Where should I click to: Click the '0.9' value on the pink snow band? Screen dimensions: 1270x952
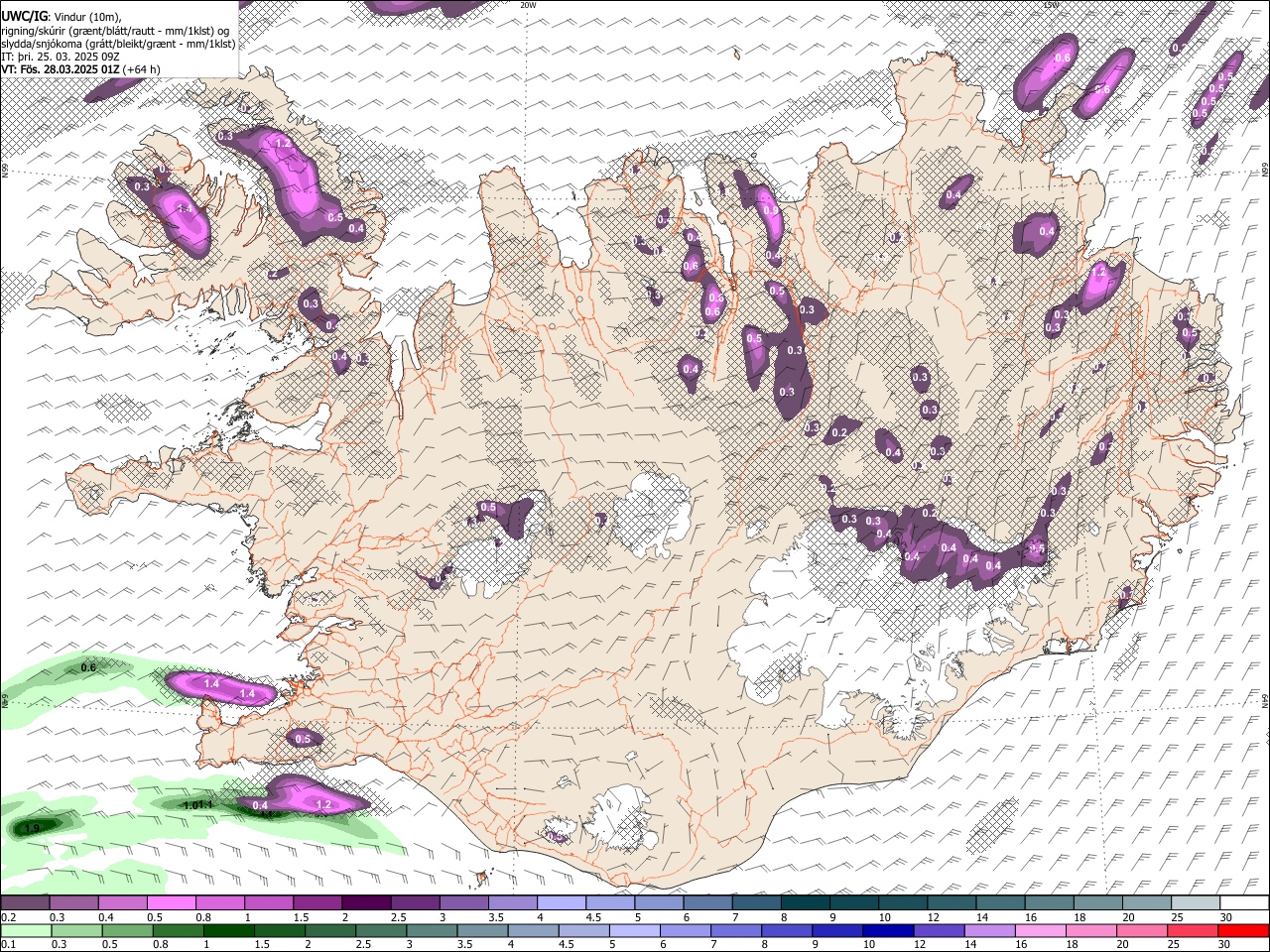(771, 209)
